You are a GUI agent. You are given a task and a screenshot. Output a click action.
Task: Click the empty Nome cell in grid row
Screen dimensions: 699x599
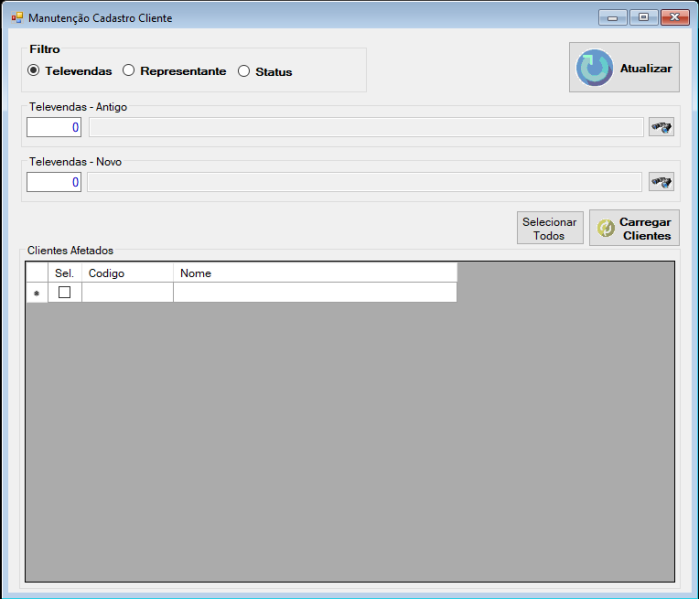pos(315,292)
